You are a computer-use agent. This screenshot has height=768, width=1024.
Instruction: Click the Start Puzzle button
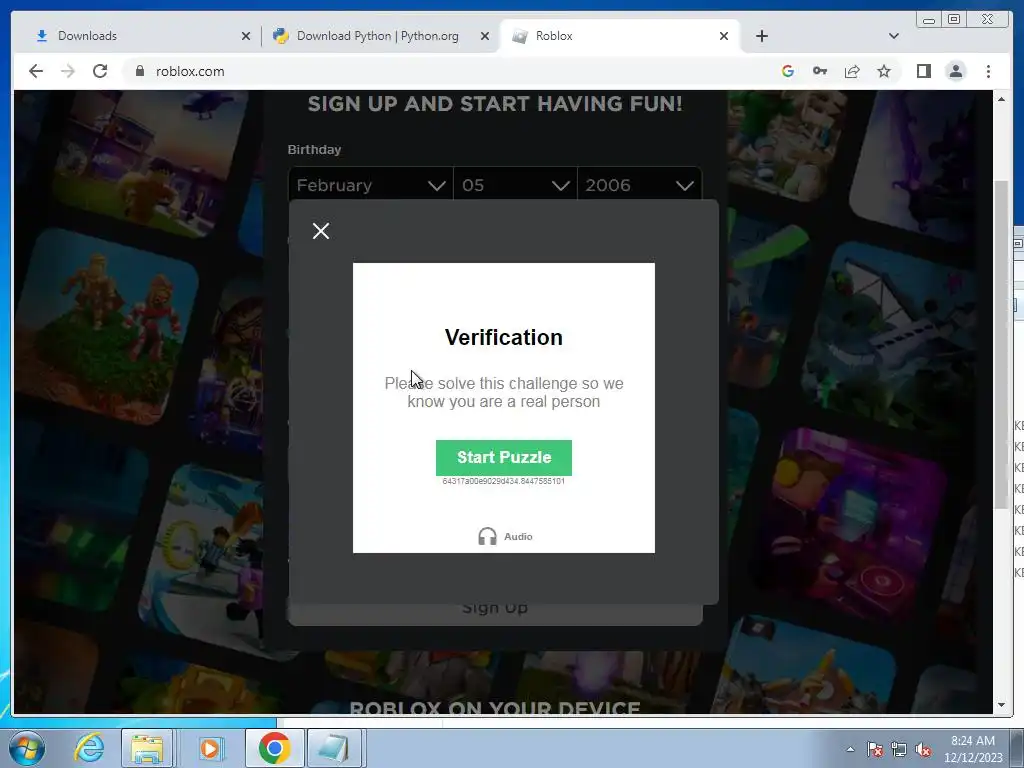tap(504, 457)
